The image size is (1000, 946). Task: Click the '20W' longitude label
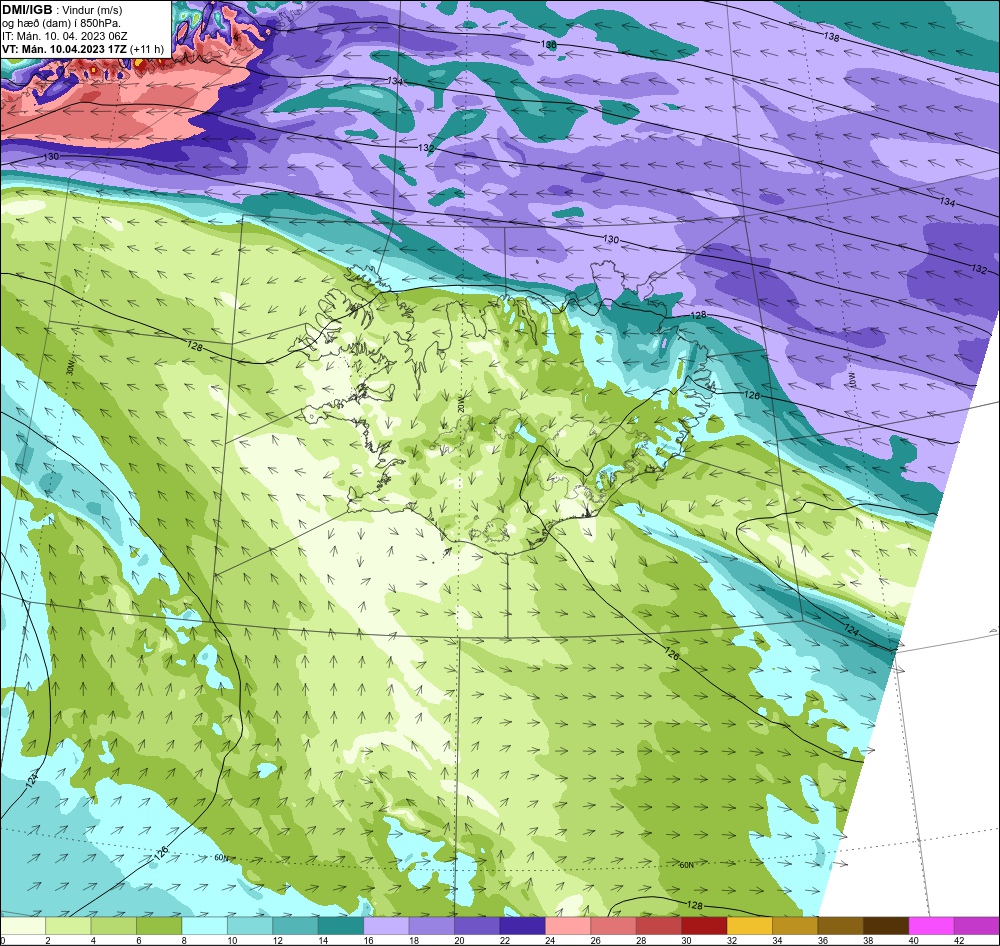(460, 404)
